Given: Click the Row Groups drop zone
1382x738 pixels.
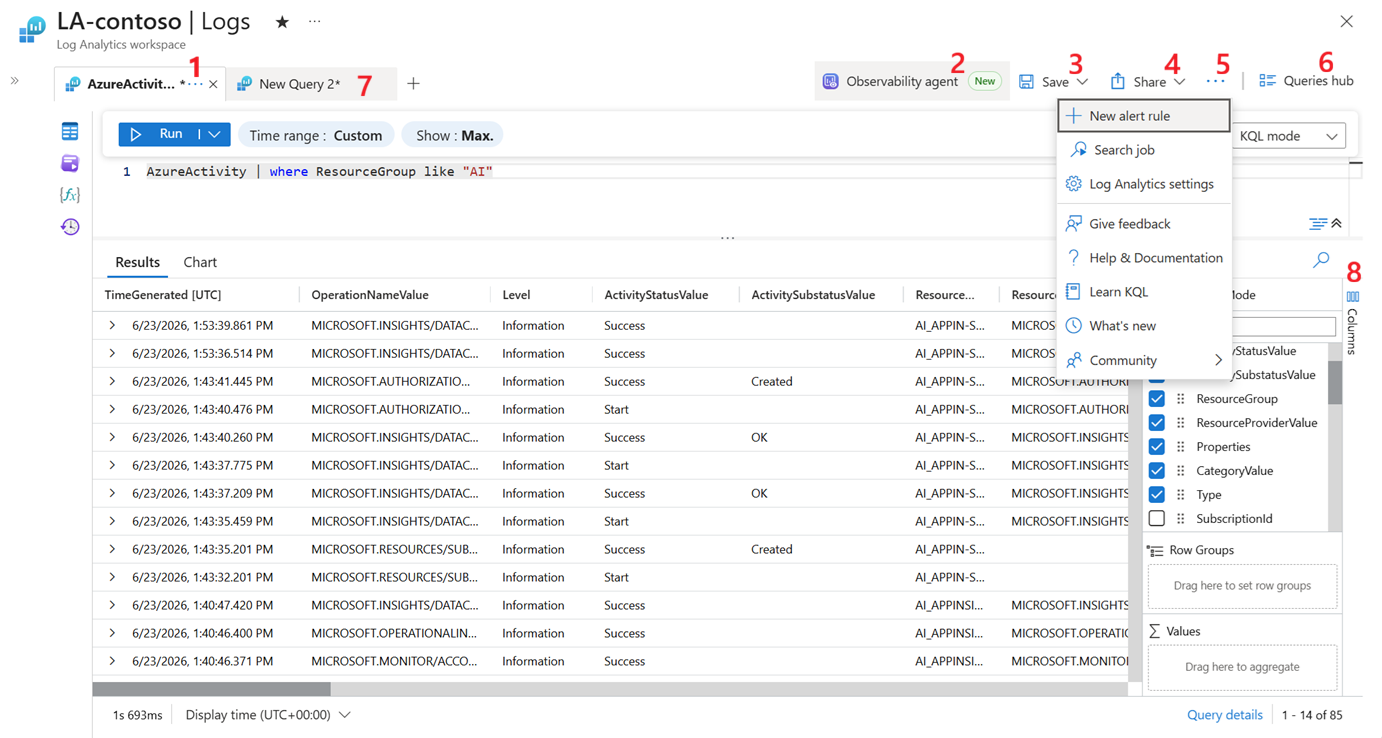Looking at the screenshot, I should pos(1242,586).
